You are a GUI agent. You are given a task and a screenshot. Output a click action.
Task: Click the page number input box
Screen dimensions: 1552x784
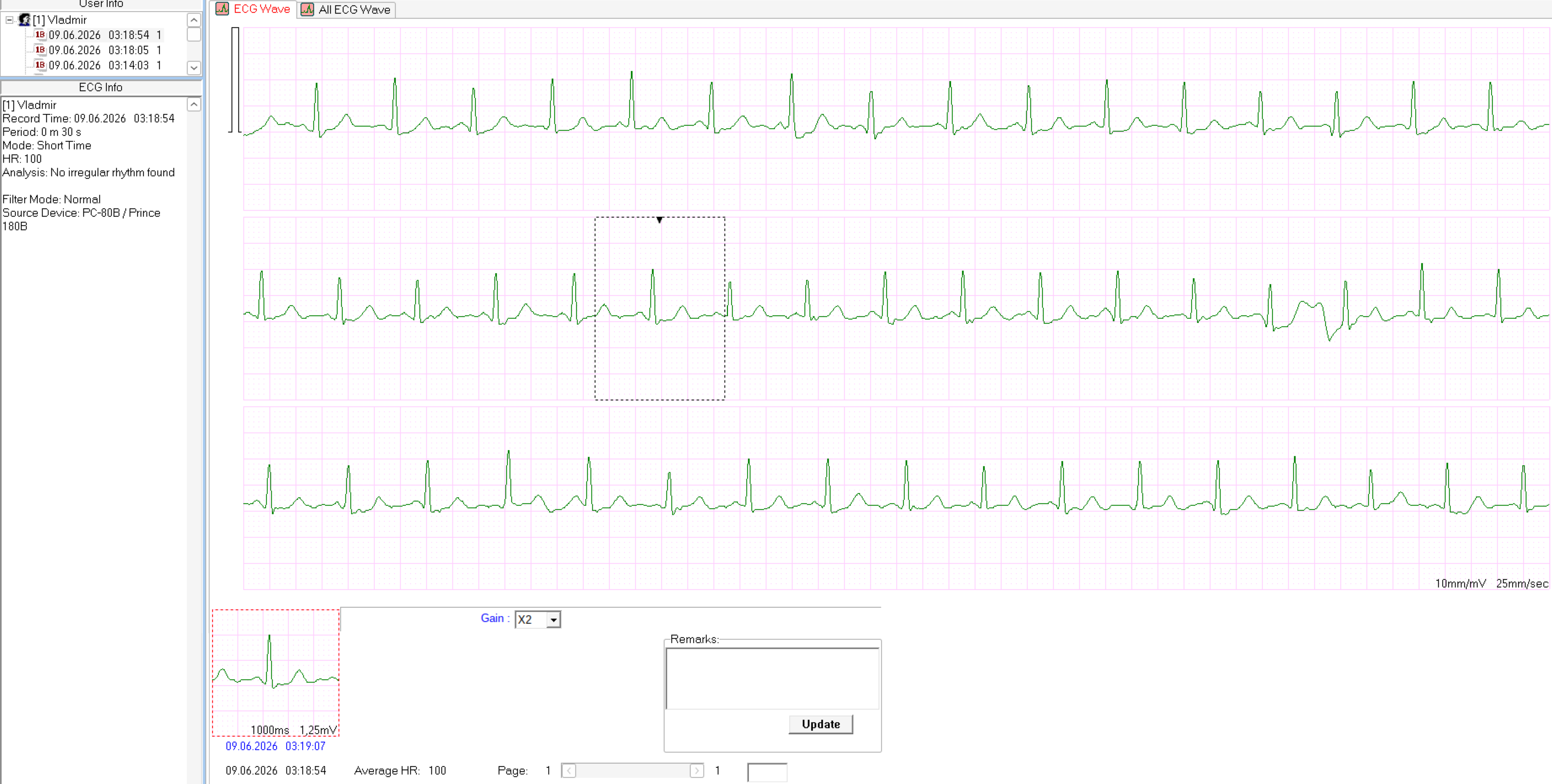coord(767,772)
